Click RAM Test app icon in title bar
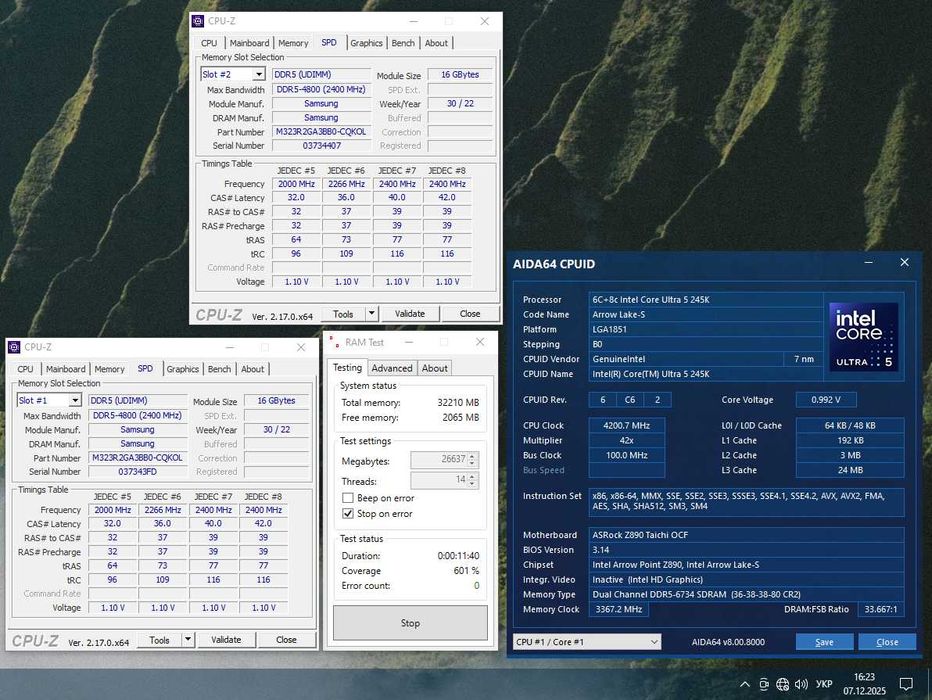Screen dimensions: 932x700 coord(334,342)
